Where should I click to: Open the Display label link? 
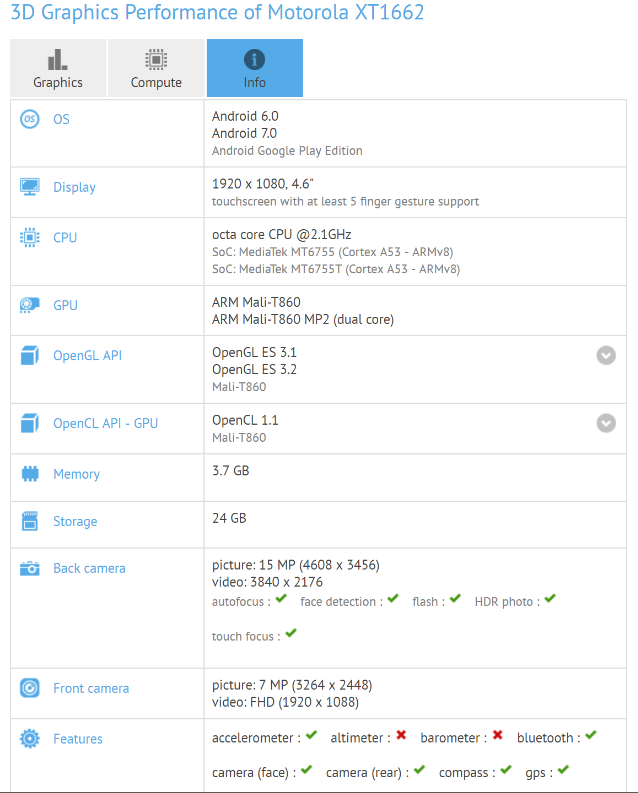(x=74, y=187)
